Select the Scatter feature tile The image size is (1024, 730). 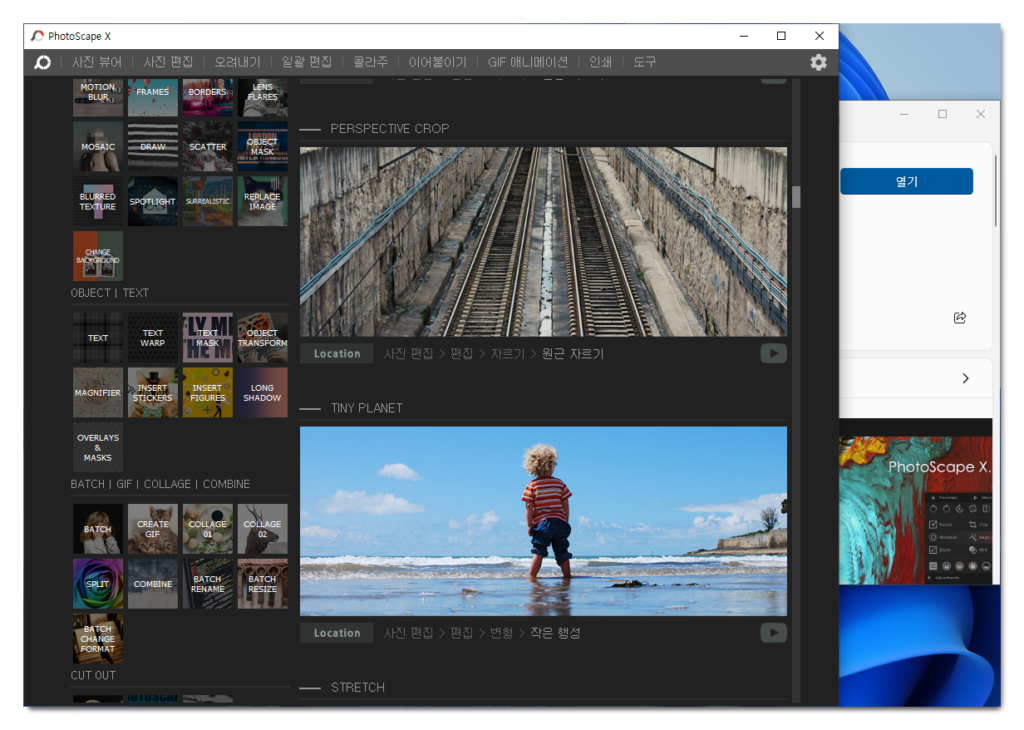pyautogui.click(x=208, y=146)
